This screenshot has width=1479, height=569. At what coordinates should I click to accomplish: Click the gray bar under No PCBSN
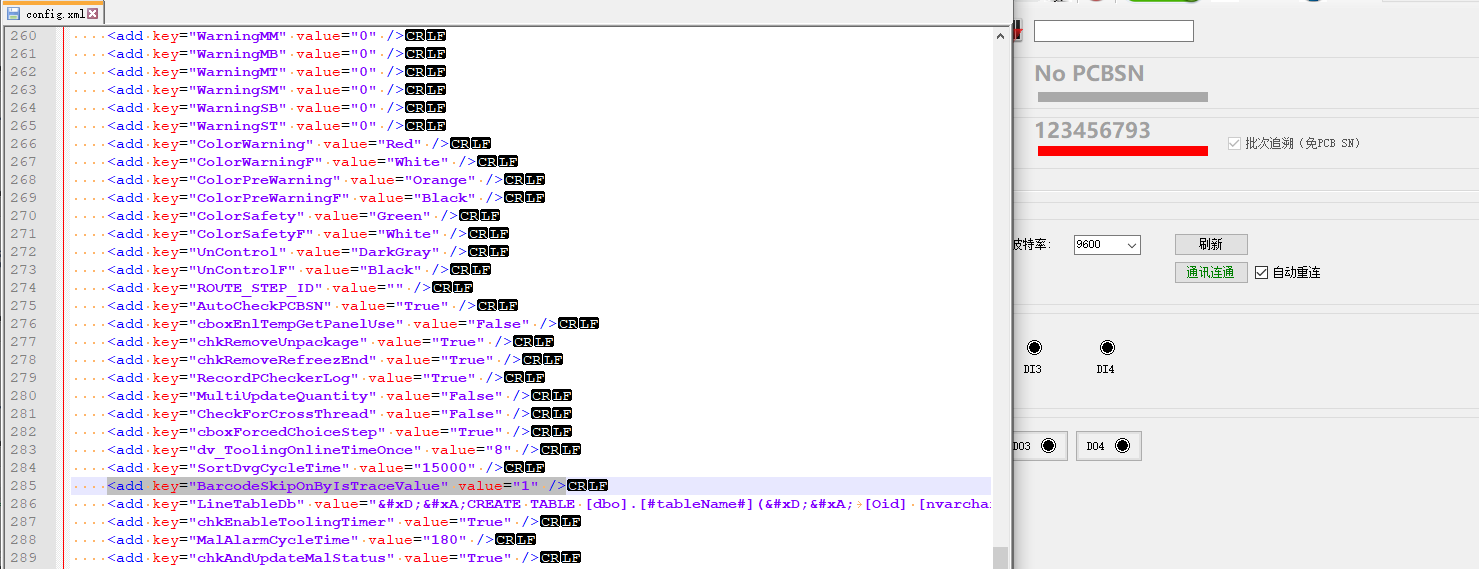[1122, 97]
